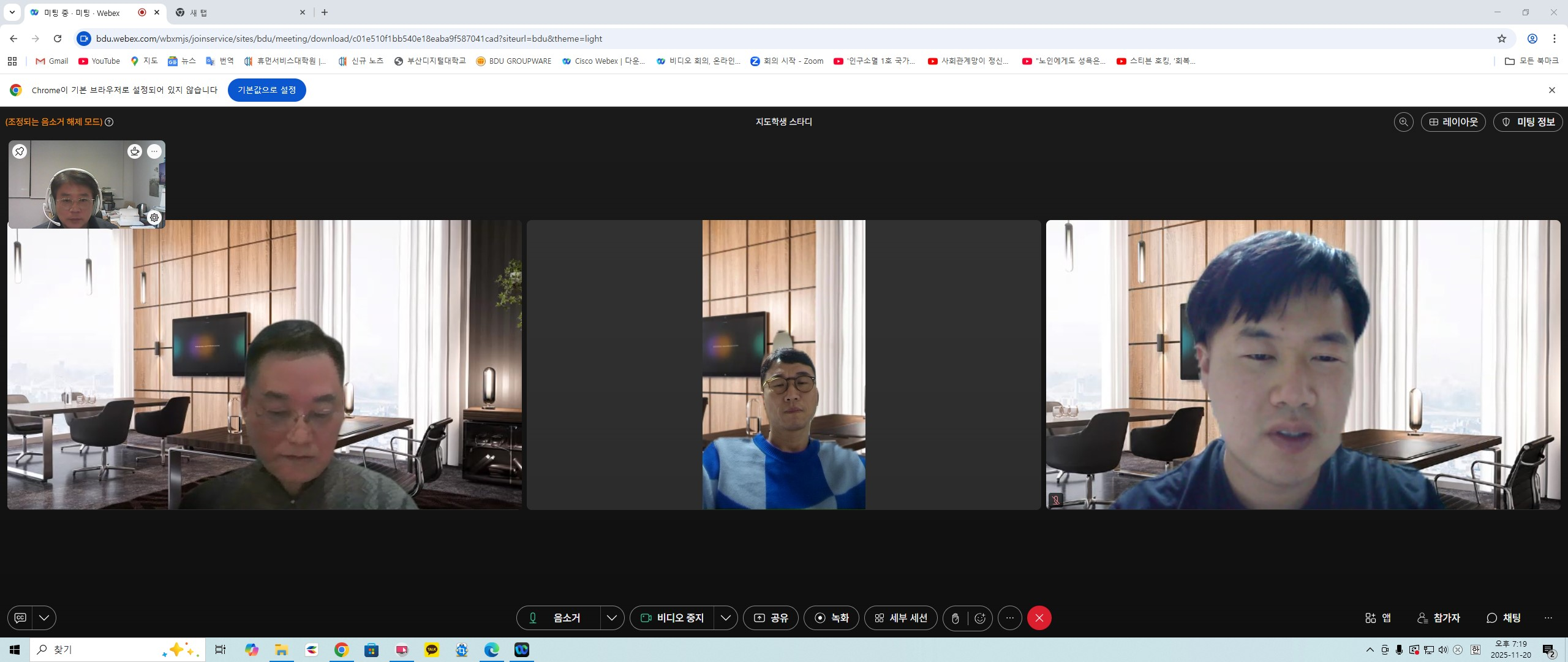
Task: Open the Apps panel
Action: [x=1378, y=618]
